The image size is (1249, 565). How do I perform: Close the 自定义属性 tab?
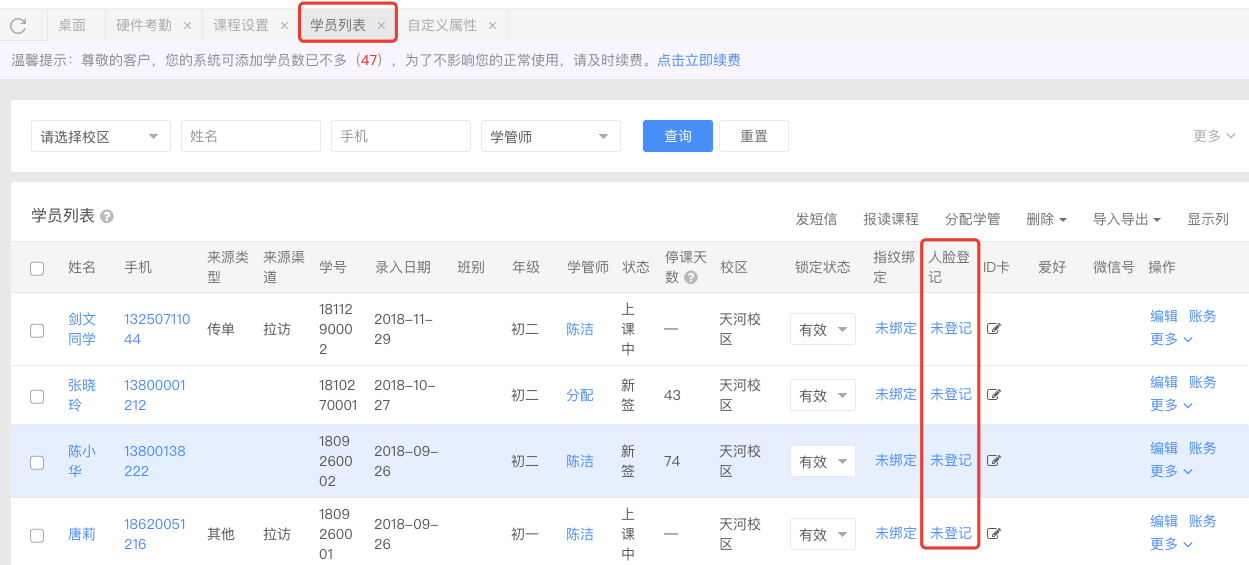click(x=492, y=26)
